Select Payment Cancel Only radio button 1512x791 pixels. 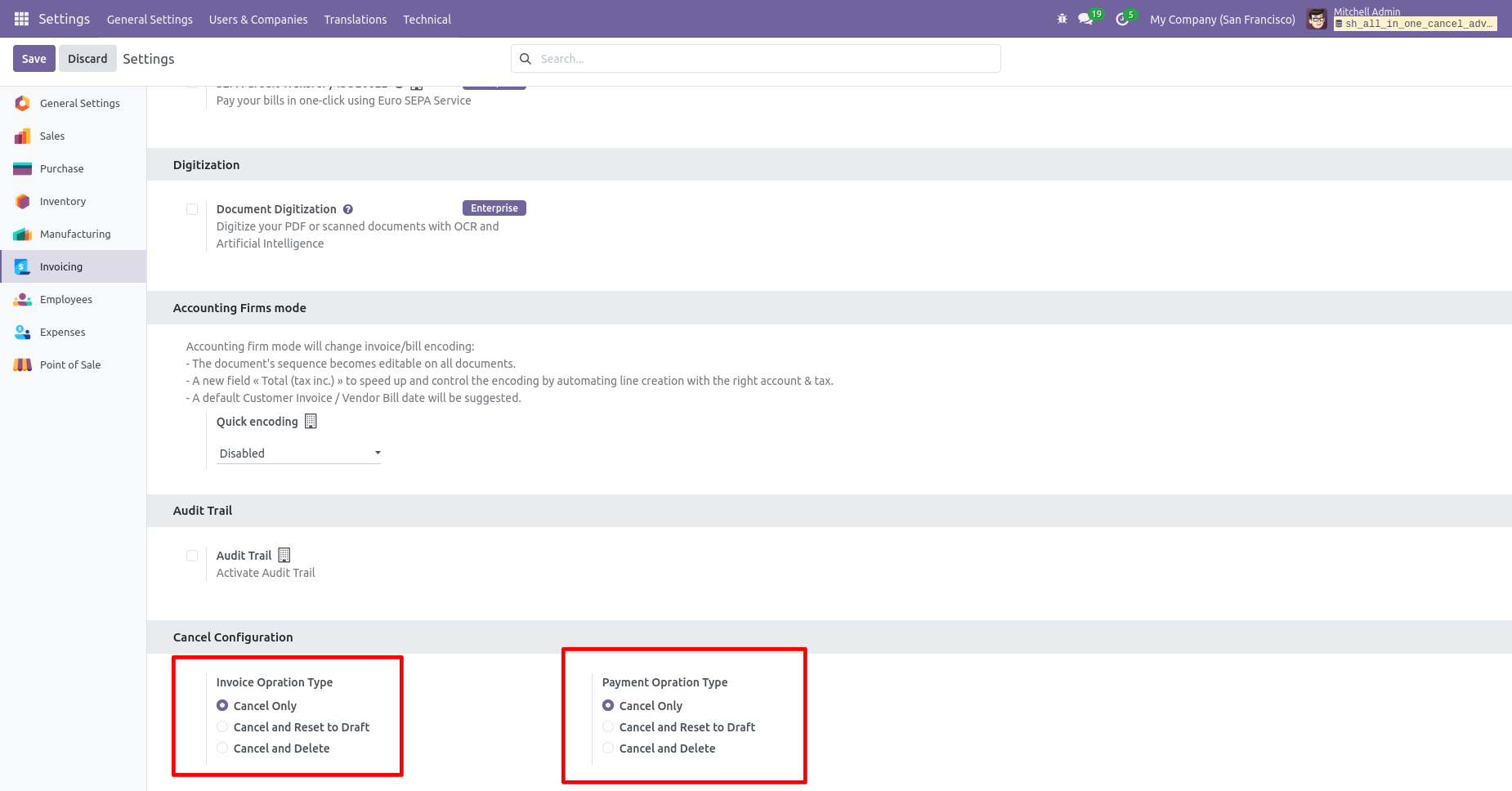[608, 705]
